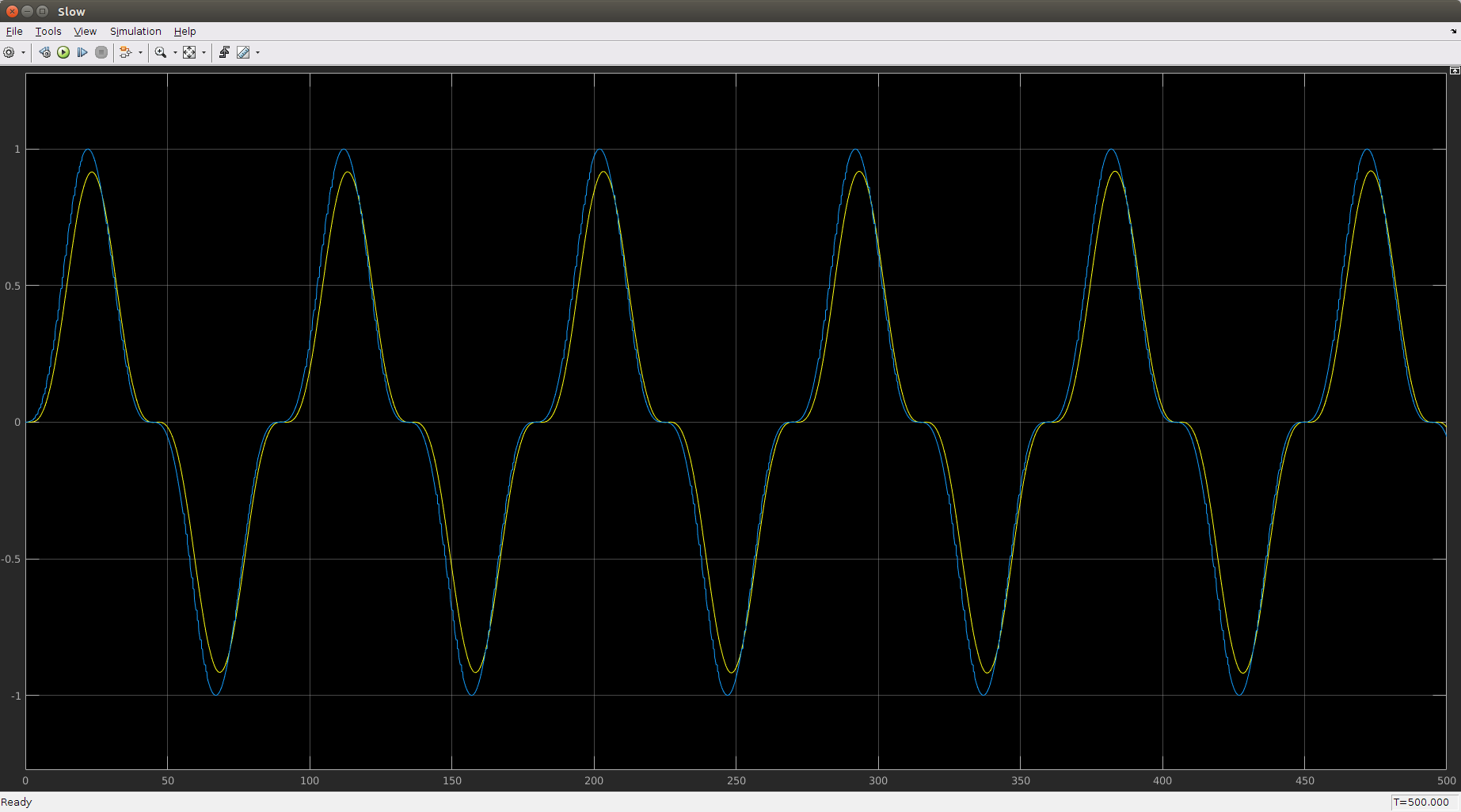Click the y-axis tick label 0.5

click(x=13, y=286)
